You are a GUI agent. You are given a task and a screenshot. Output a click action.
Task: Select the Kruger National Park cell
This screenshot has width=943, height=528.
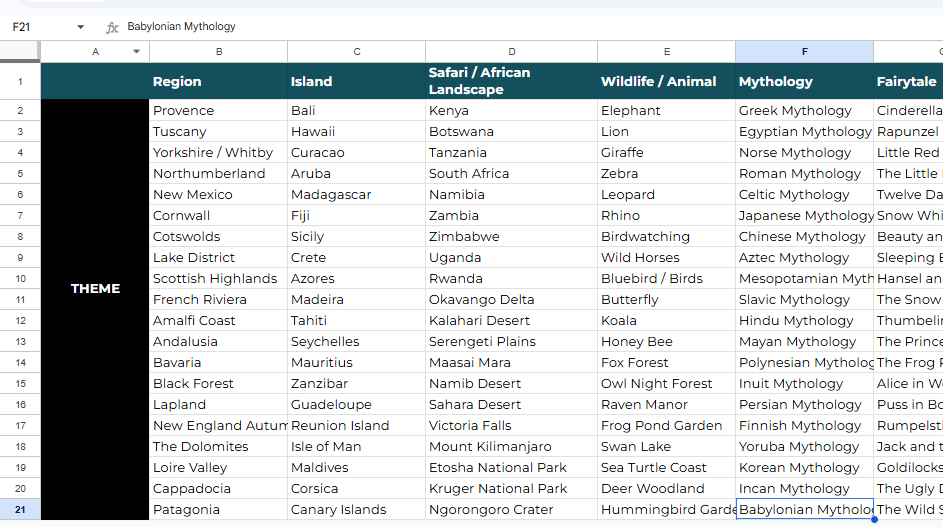coord(512,488)
